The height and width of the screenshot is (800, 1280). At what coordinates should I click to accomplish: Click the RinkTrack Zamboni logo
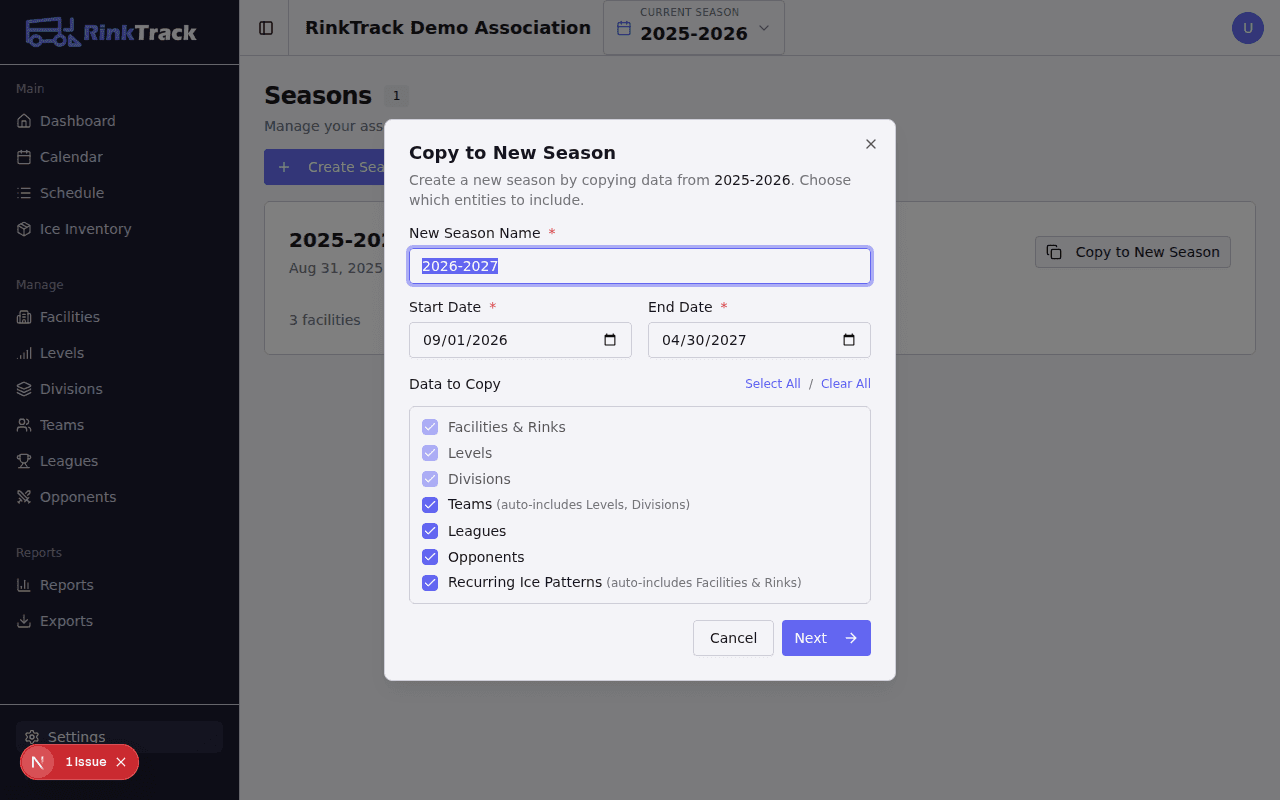pos(52,31)
